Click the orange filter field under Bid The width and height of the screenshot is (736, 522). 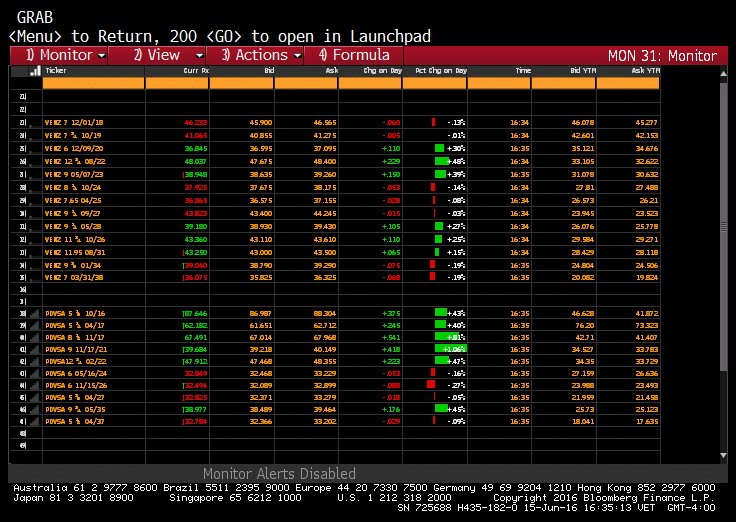coord(241,84)
